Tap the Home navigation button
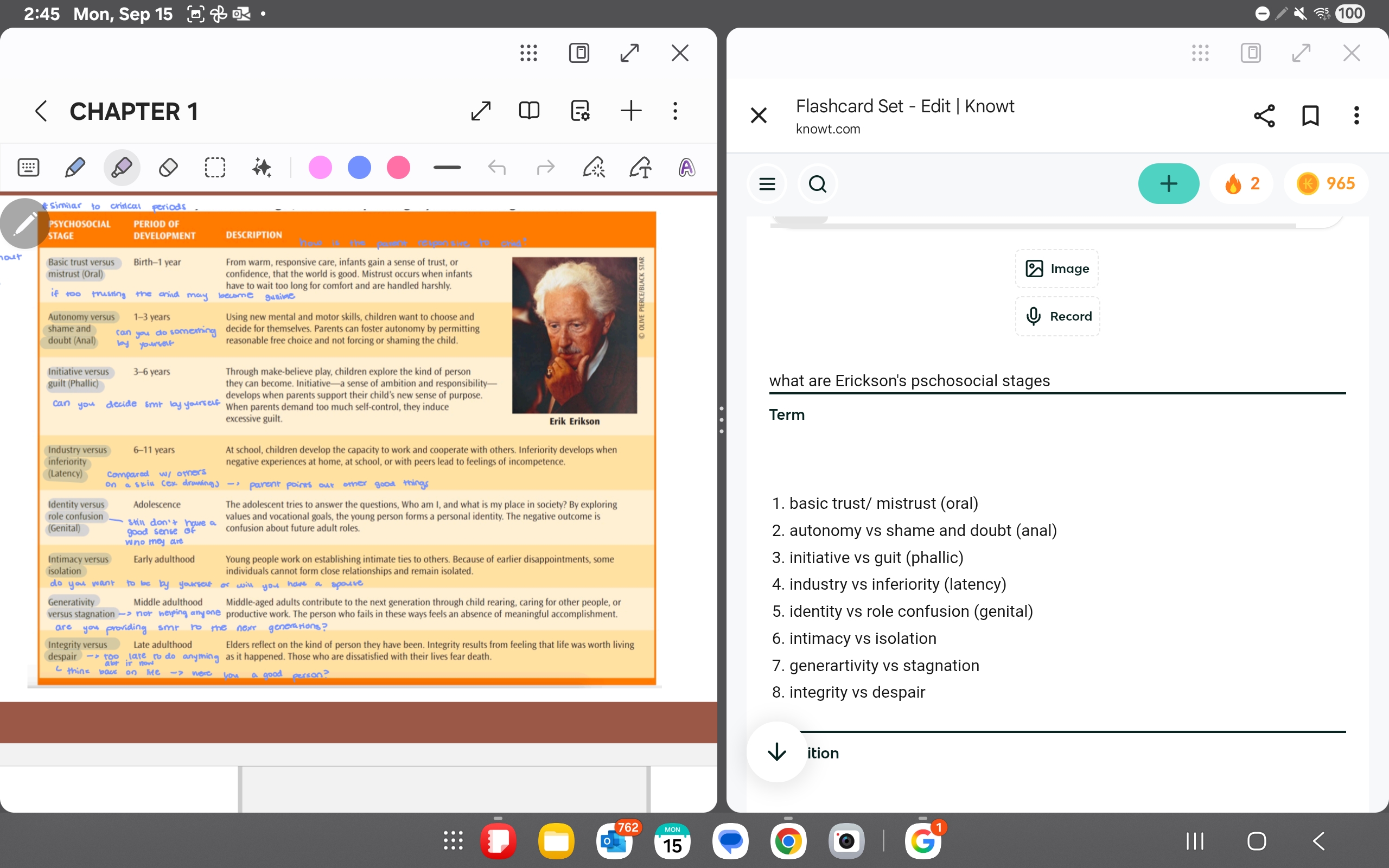1389x868 pixels. click(x=1257, y=841)
